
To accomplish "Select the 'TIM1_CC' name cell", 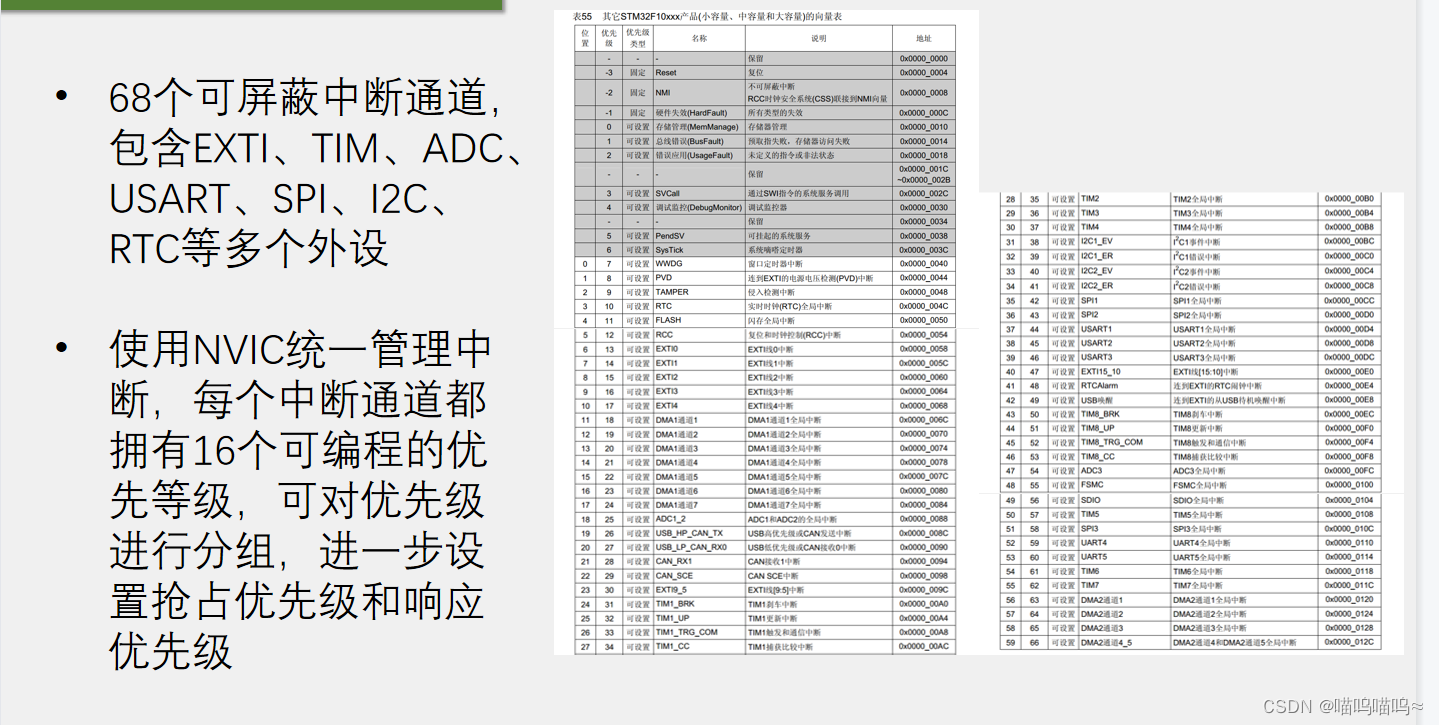I will 699,647.
